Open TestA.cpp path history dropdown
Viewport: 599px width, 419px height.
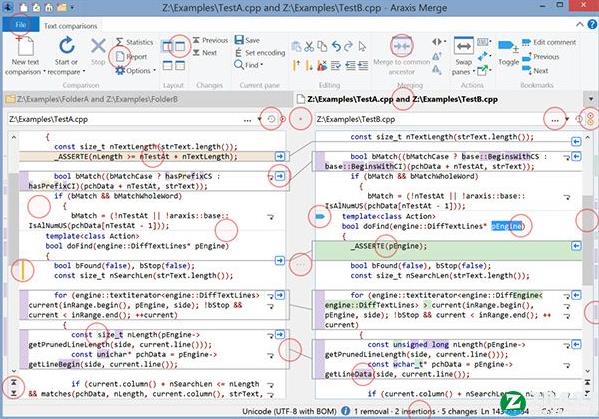(259, 119)
